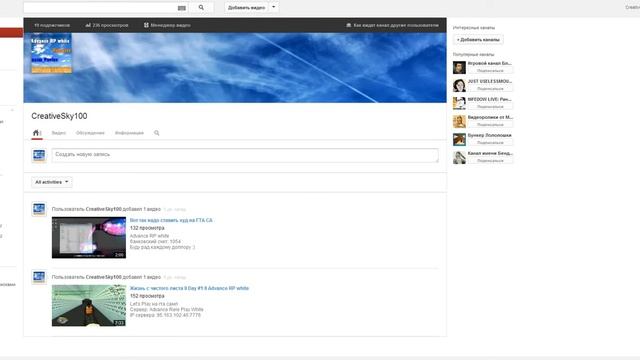The image size is (640, 360).
Task: Click the CreativeSky100 channel title
Action: point(59,116)
